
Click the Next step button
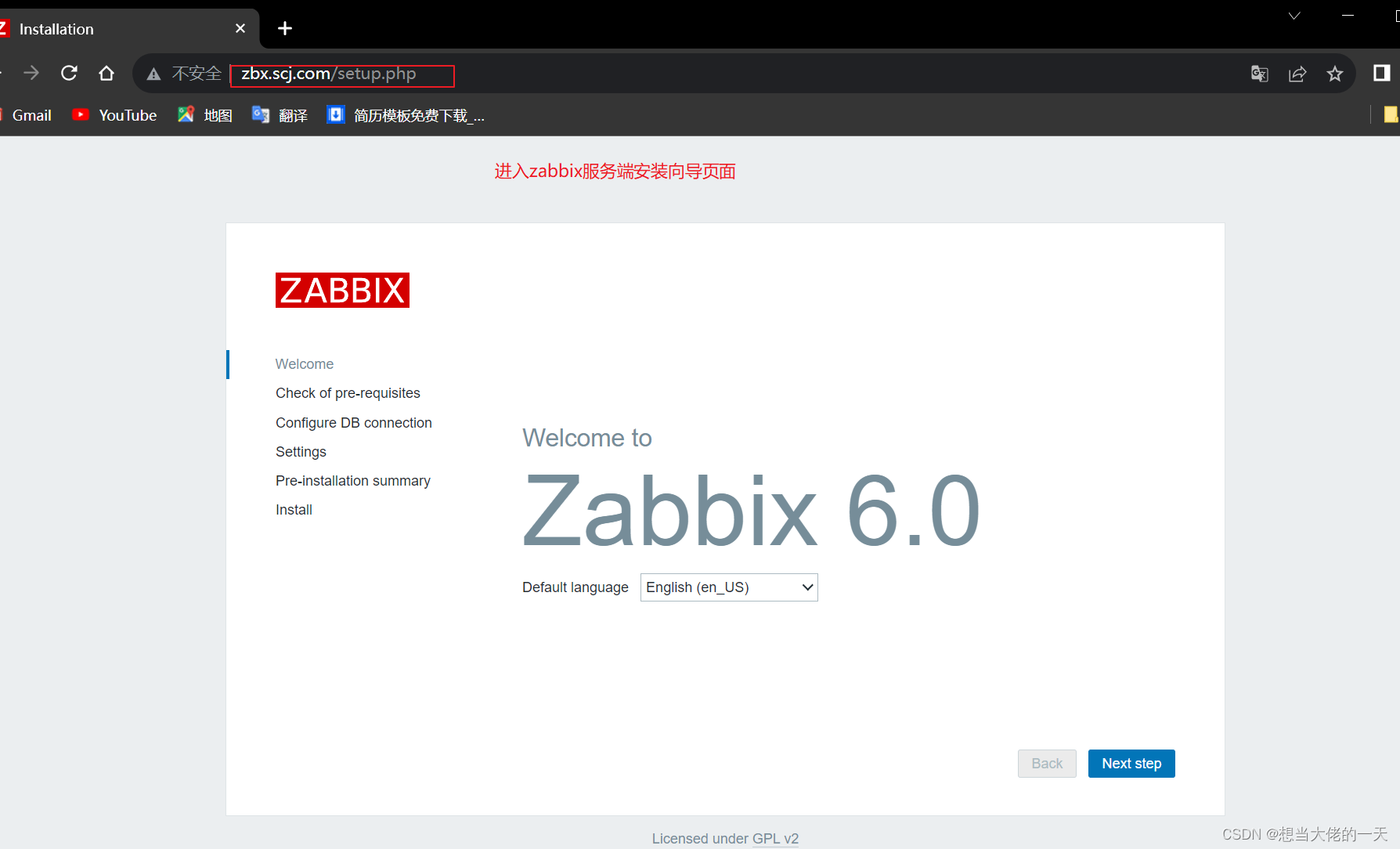(x=1131, y=764)
